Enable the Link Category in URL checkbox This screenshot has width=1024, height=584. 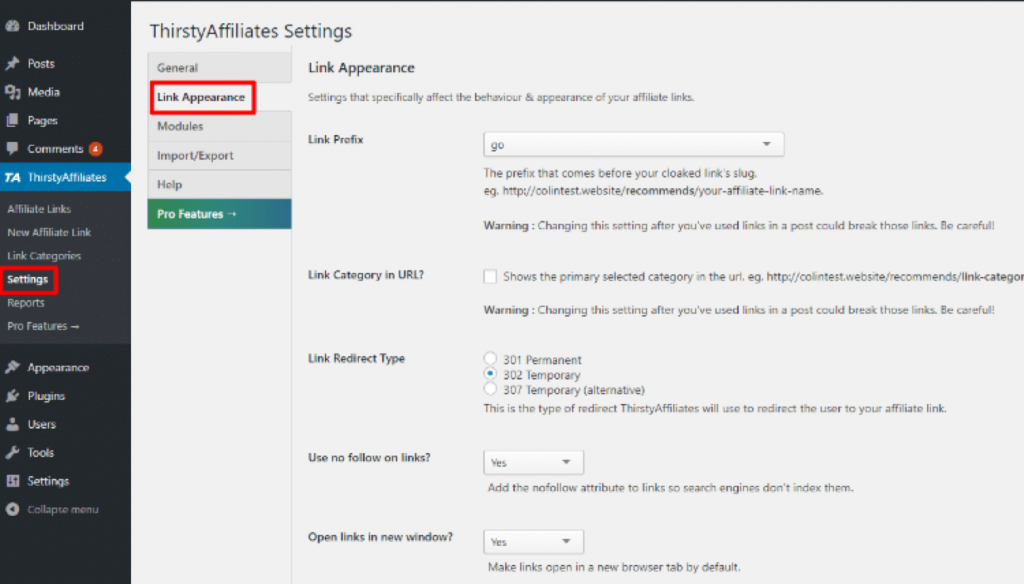(x=490, y=276)
